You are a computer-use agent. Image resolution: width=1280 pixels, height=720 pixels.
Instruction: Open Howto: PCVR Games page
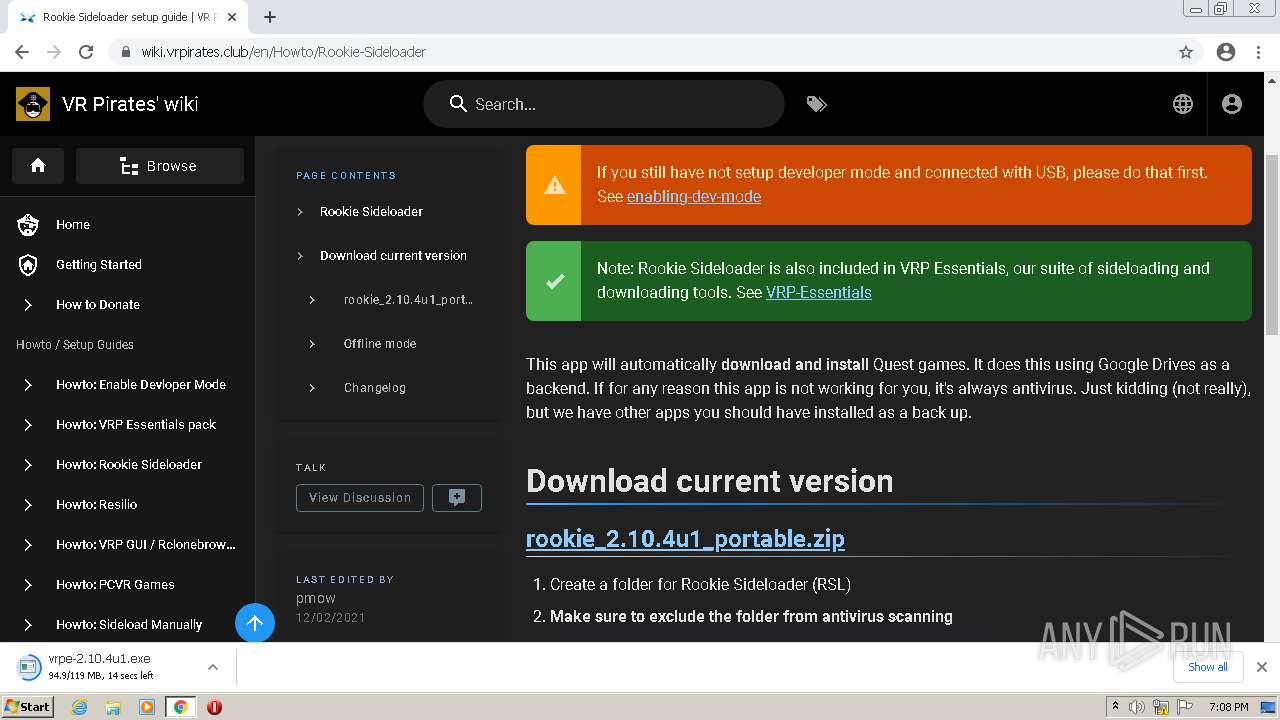115,585
